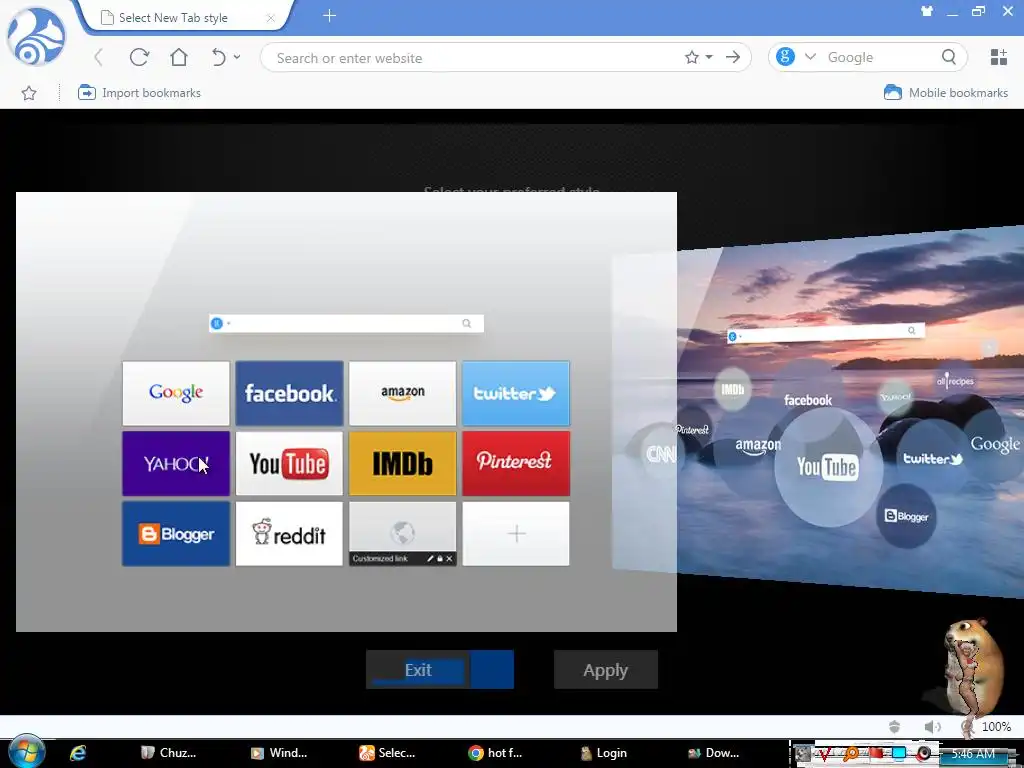The height and width of the screenshot is (768, 1024).
Task: Open the Windows Start button
Action: click(x=26, y=752)
